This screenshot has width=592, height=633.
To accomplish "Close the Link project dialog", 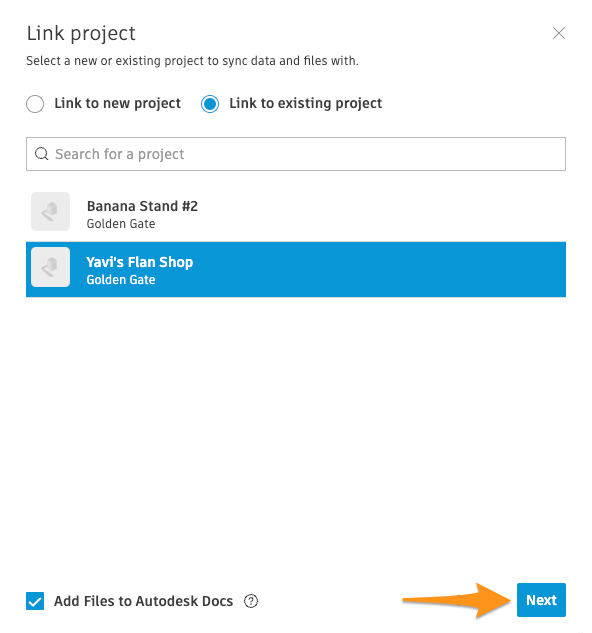I will 558,33.
